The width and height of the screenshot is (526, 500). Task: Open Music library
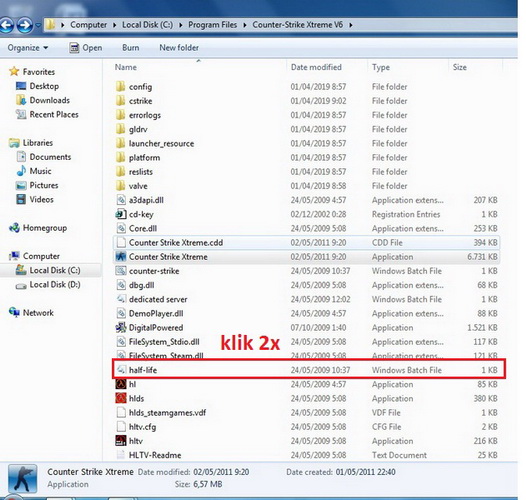34,171
